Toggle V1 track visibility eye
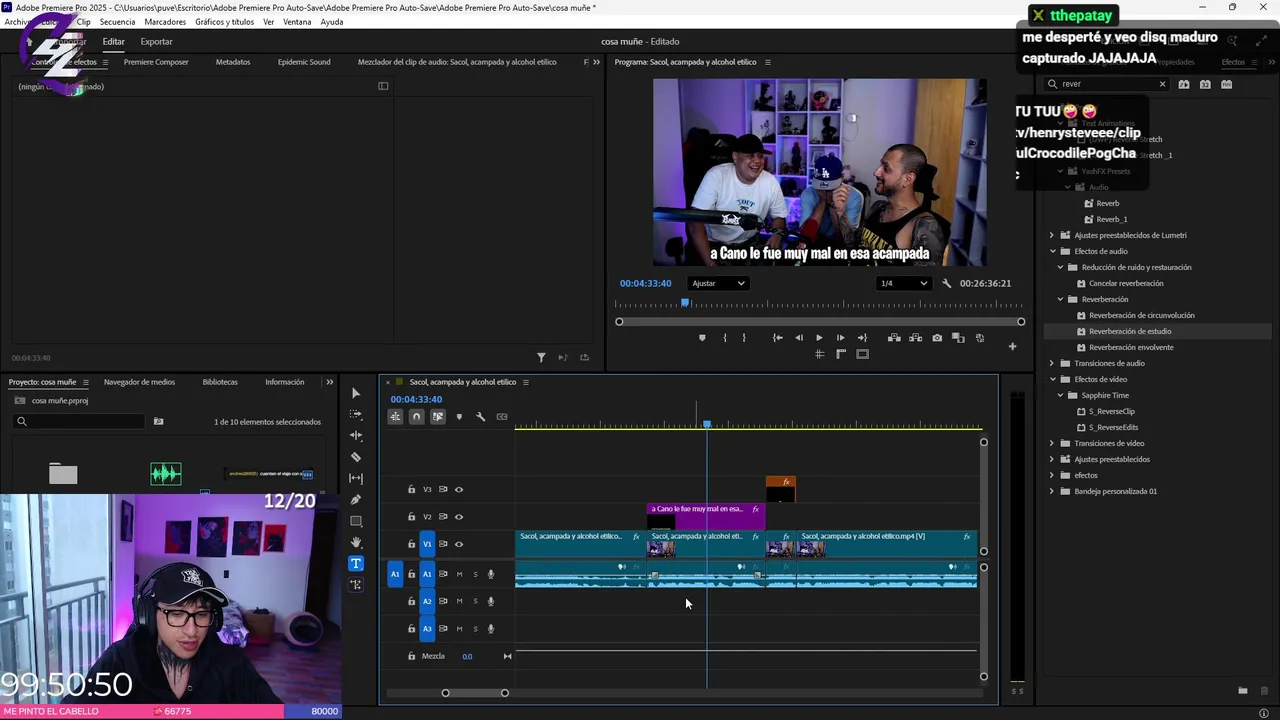This screenshot has width=1280, height=720. (x=459, y=544)
